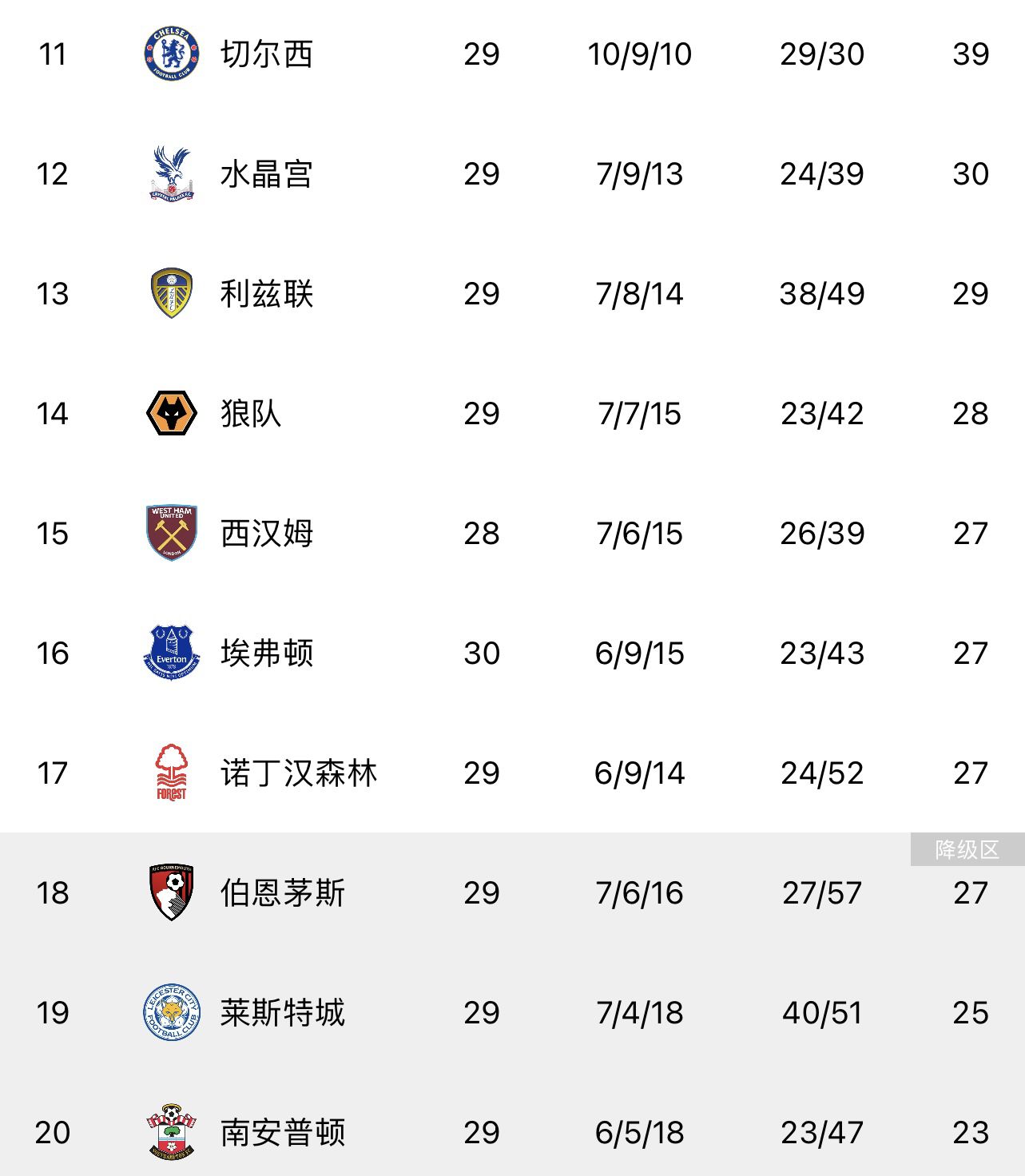The width and height of the screenshot is (1025, 1176).
Task: Select team name 诺丁汉森林
Action: point(299,773)
